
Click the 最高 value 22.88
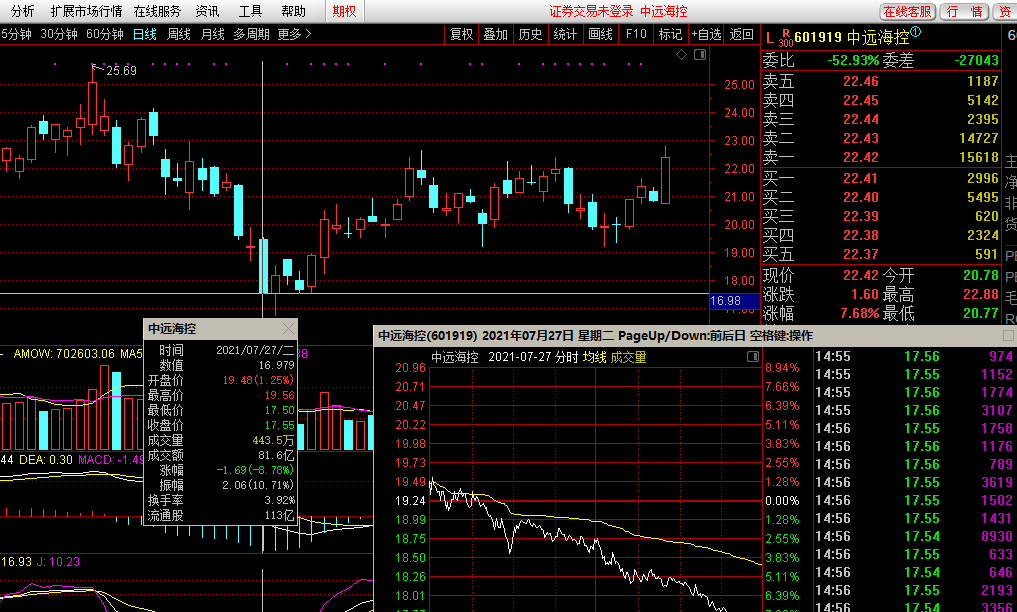[x=981, y=294]
